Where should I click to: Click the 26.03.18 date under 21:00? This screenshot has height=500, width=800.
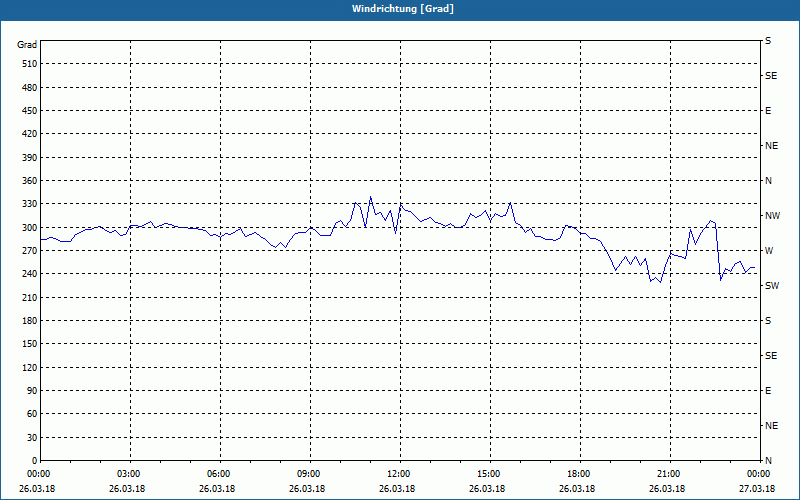(x=667, y=489)
